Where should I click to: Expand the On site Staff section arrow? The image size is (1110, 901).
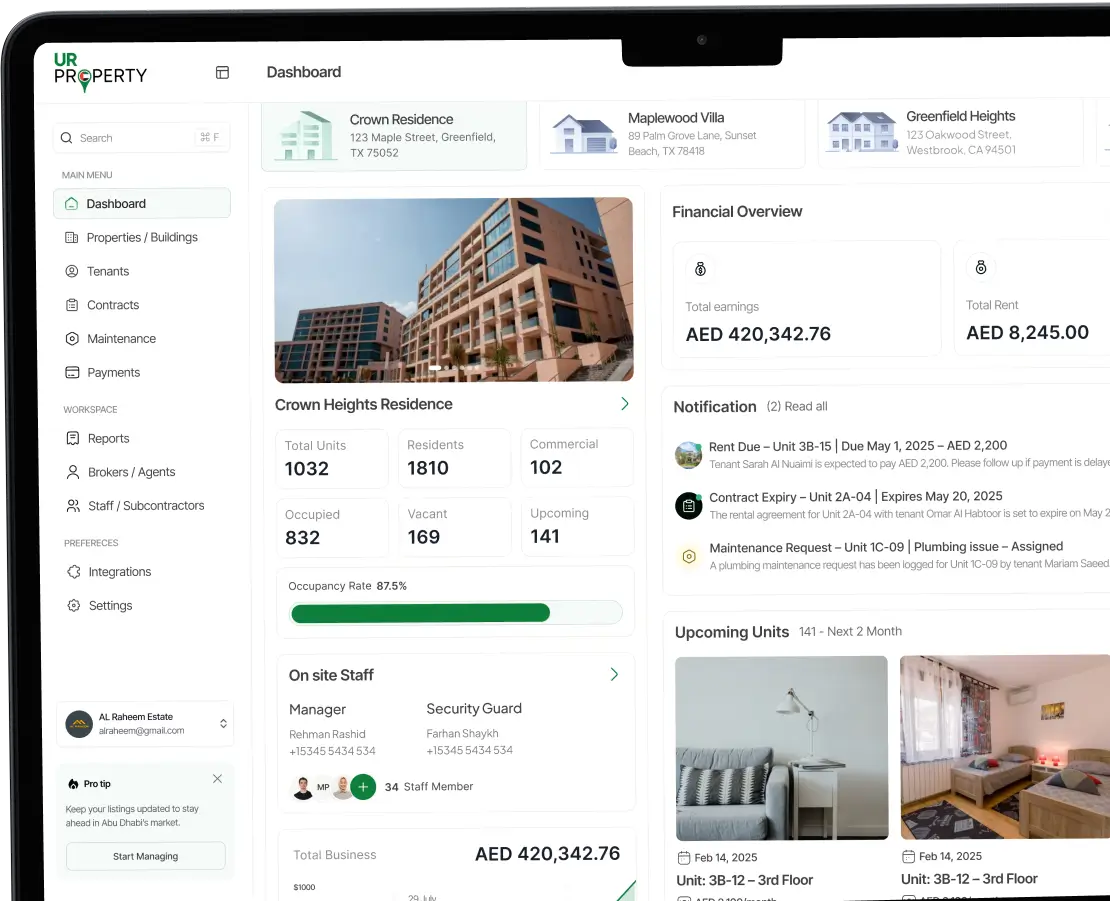tap(614, 675)
